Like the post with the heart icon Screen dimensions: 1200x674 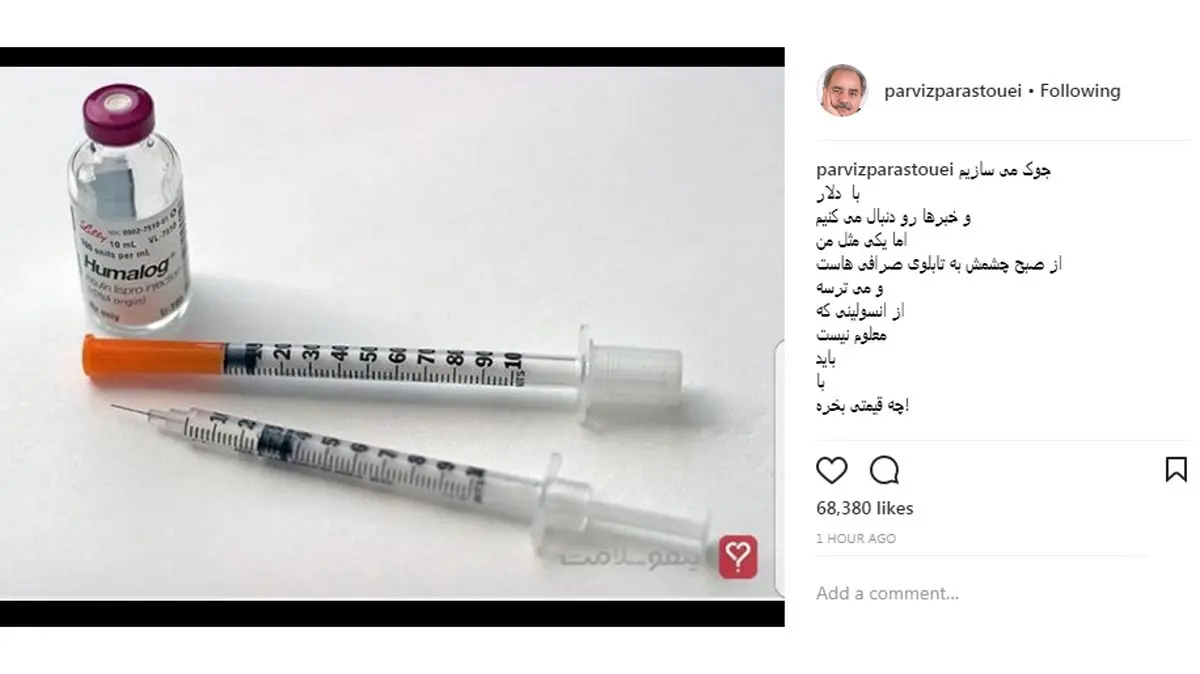tap(832, 469)
